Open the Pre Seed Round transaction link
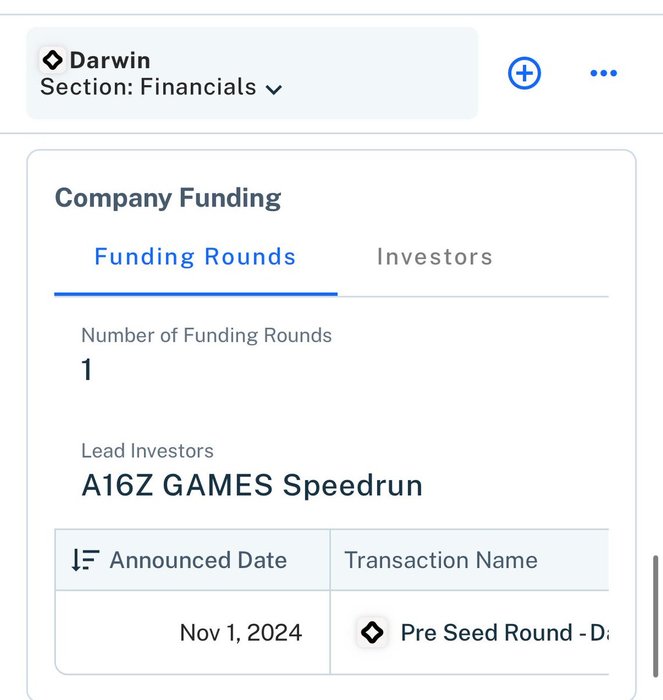This screenshot has width=663, height=700. 504,632
